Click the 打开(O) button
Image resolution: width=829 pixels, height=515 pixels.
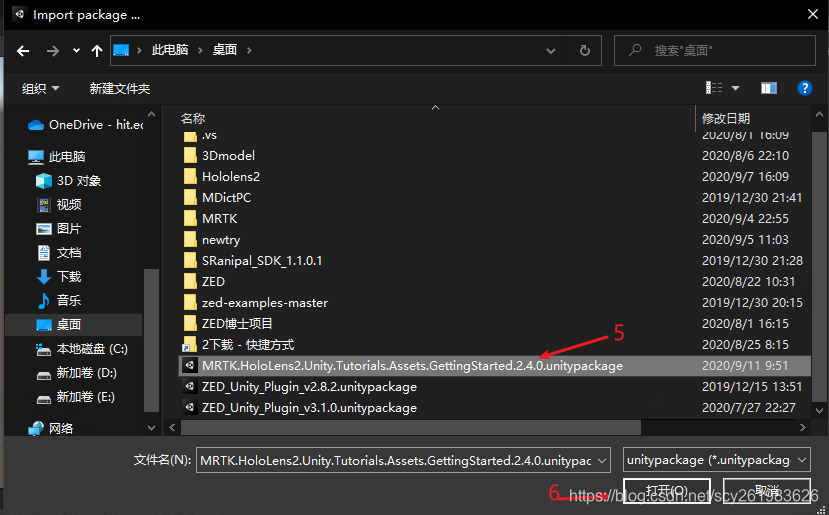coord(667,491)
